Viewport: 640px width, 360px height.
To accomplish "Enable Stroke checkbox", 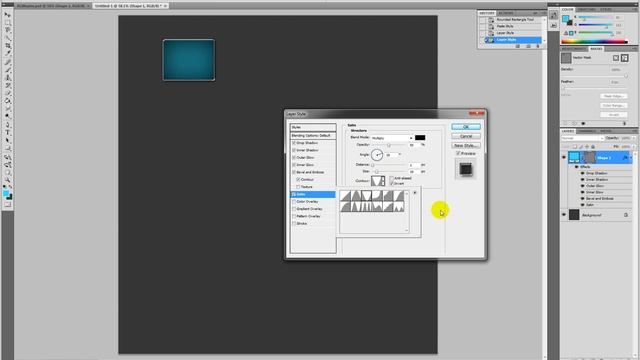I will click(x=294, y=224).
